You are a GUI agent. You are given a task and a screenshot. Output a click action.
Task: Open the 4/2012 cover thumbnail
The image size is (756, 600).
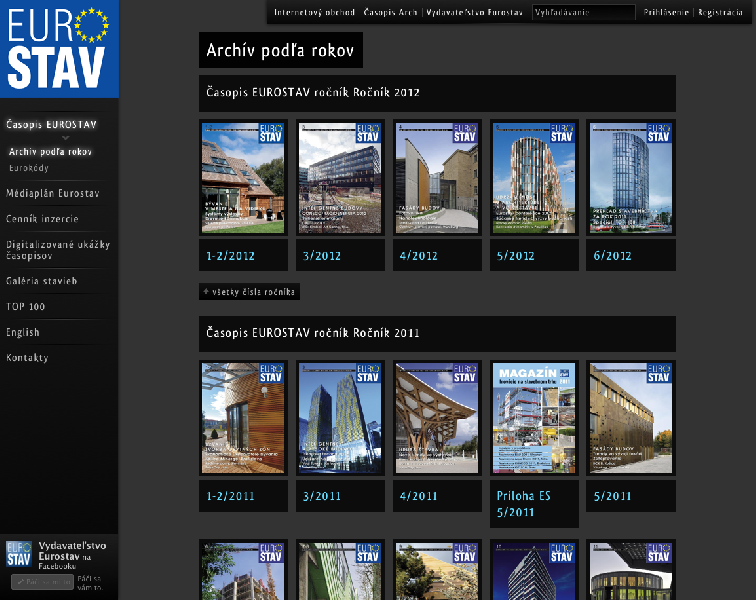(x=437, y=177)
